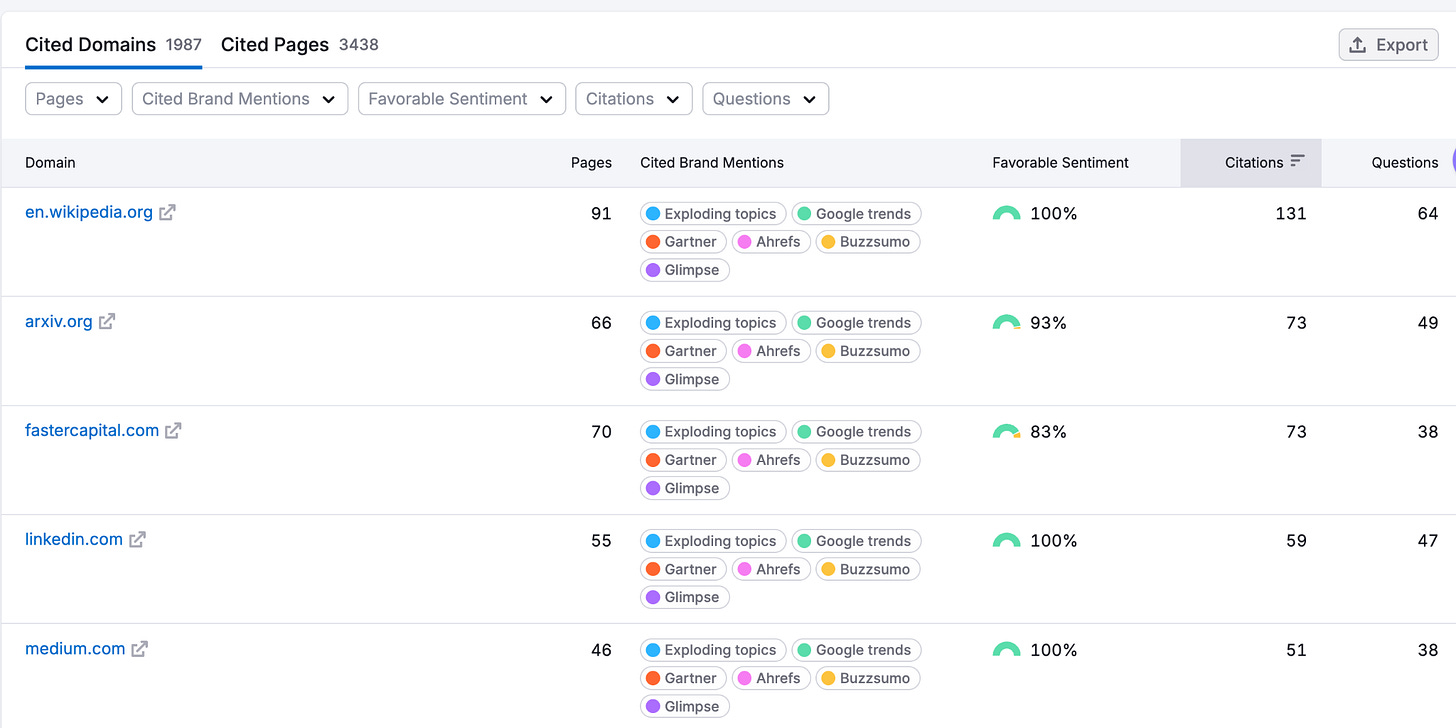Click favorable sentiment gauge for en.wikipedia.org row
Viewport: 1456px width, 728px height.
pyautogui.click(x=1006, y=213)
